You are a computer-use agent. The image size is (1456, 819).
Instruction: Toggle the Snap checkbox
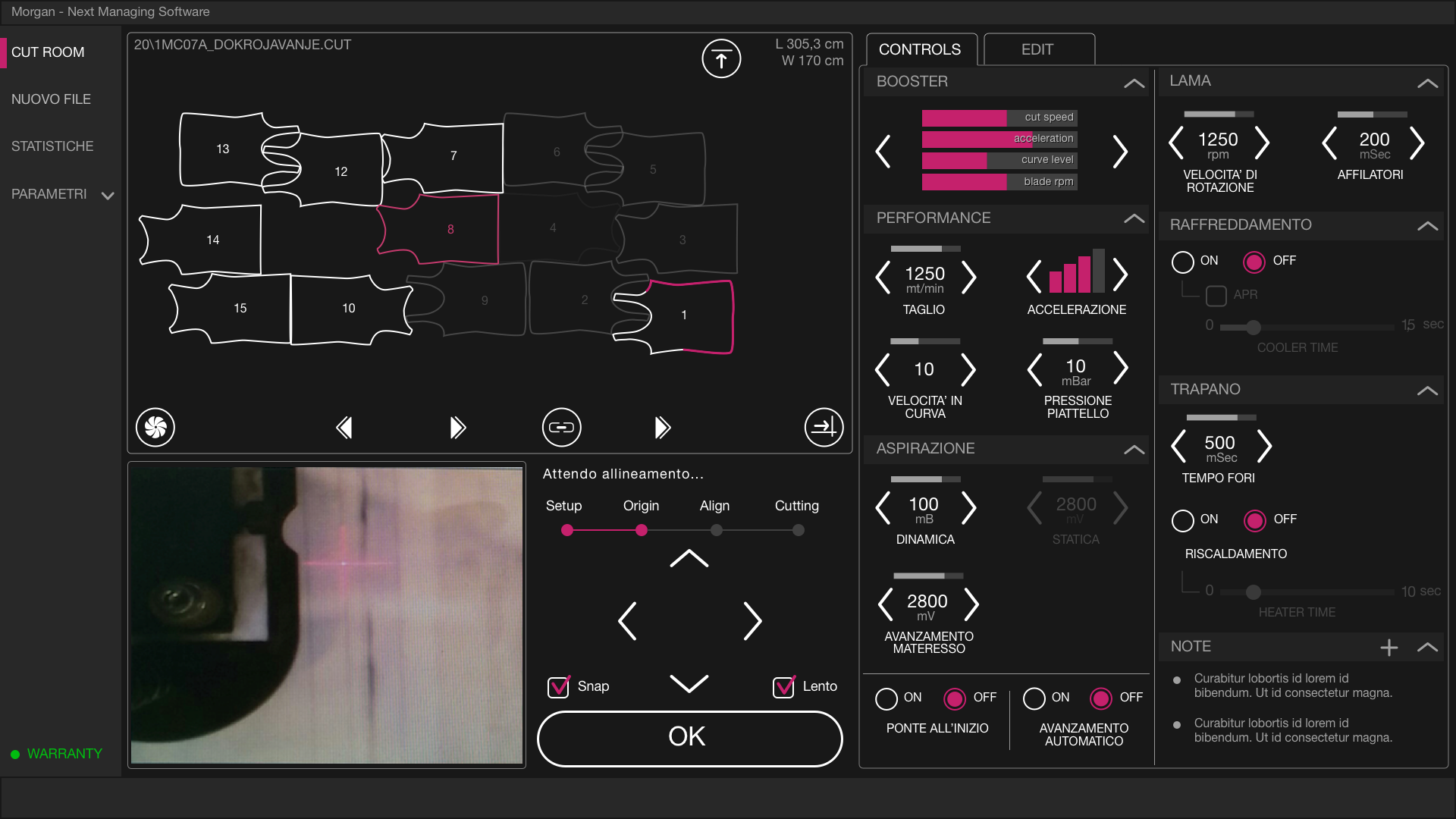point(559,686)
